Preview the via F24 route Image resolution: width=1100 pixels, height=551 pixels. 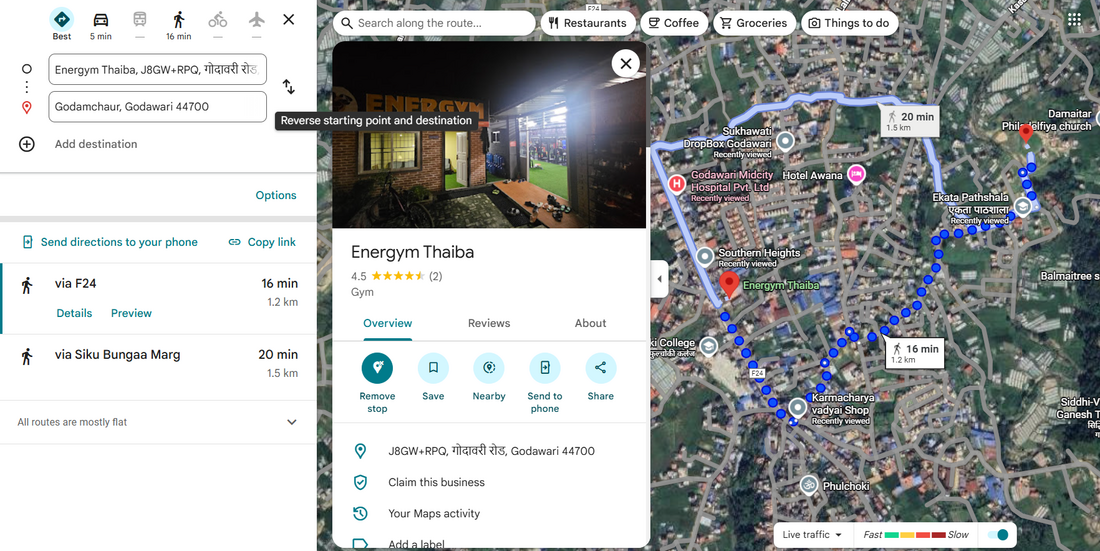tap(131, 313)
